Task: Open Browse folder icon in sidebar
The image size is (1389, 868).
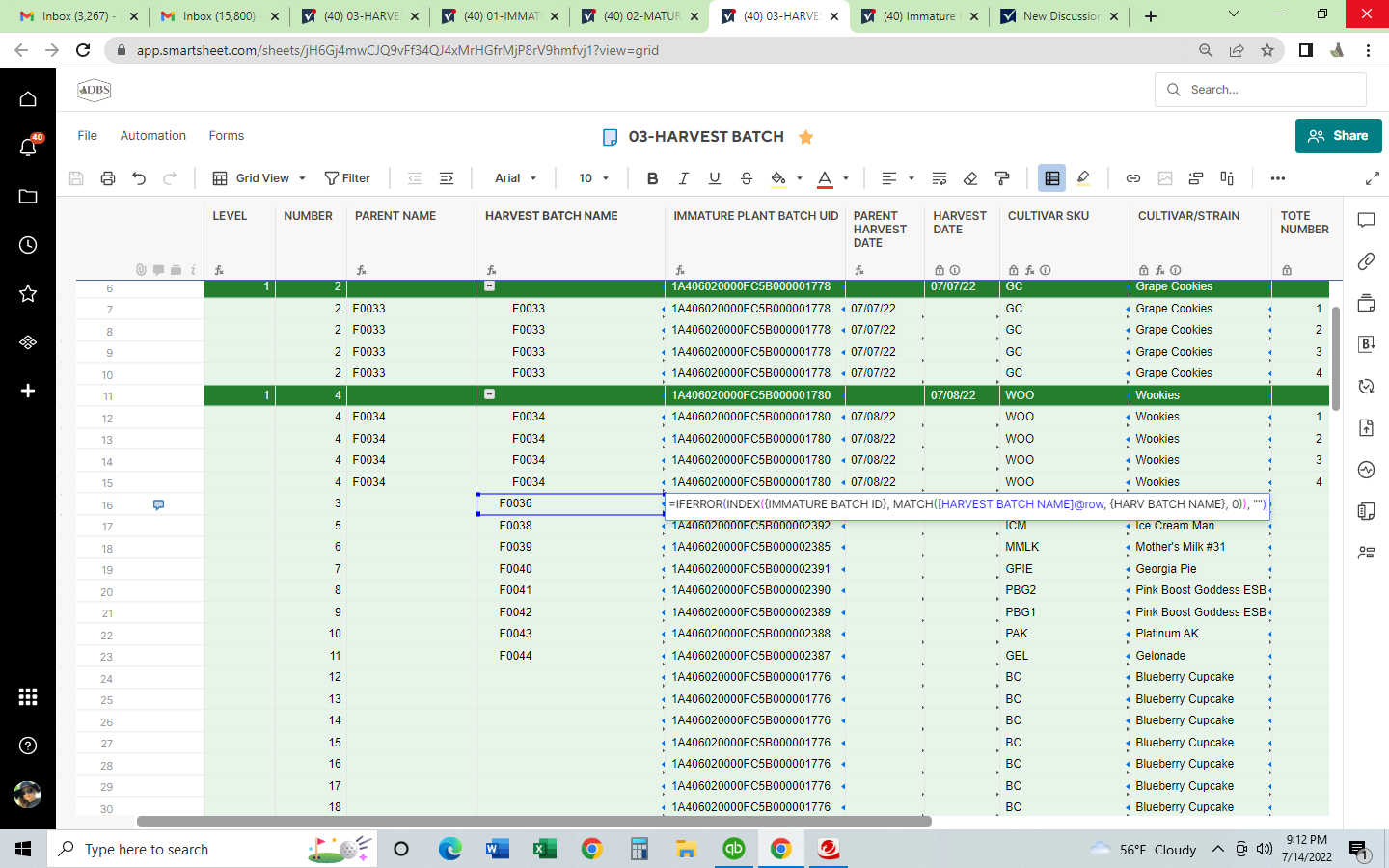Action: [28, 196]
